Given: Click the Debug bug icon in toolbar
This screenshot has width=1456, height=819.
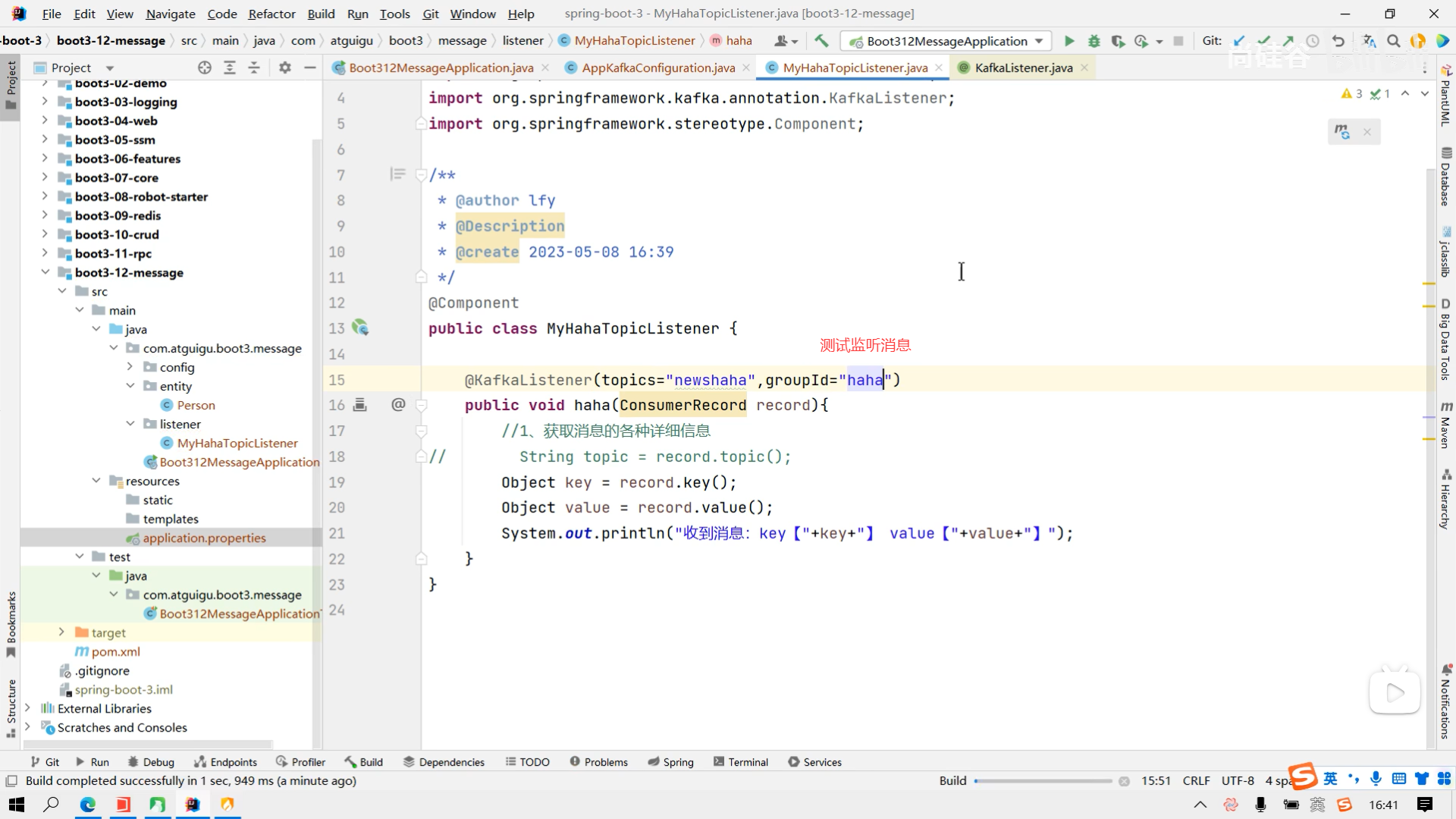Looking at the screenshot, I should (x=1094, y=41).
